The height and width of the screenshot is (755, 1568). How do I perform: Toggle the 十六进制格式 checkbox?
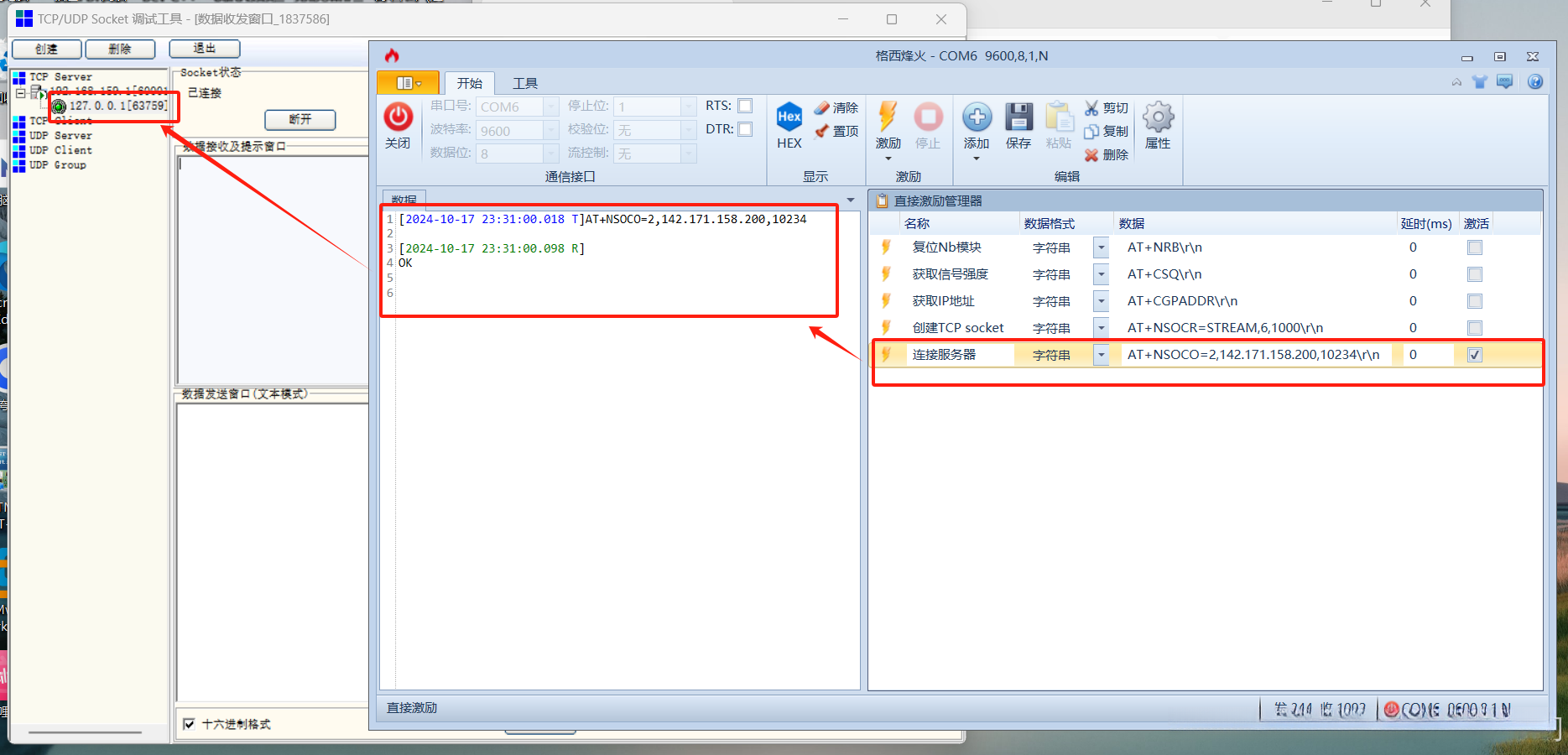click(x=189, y=724)
